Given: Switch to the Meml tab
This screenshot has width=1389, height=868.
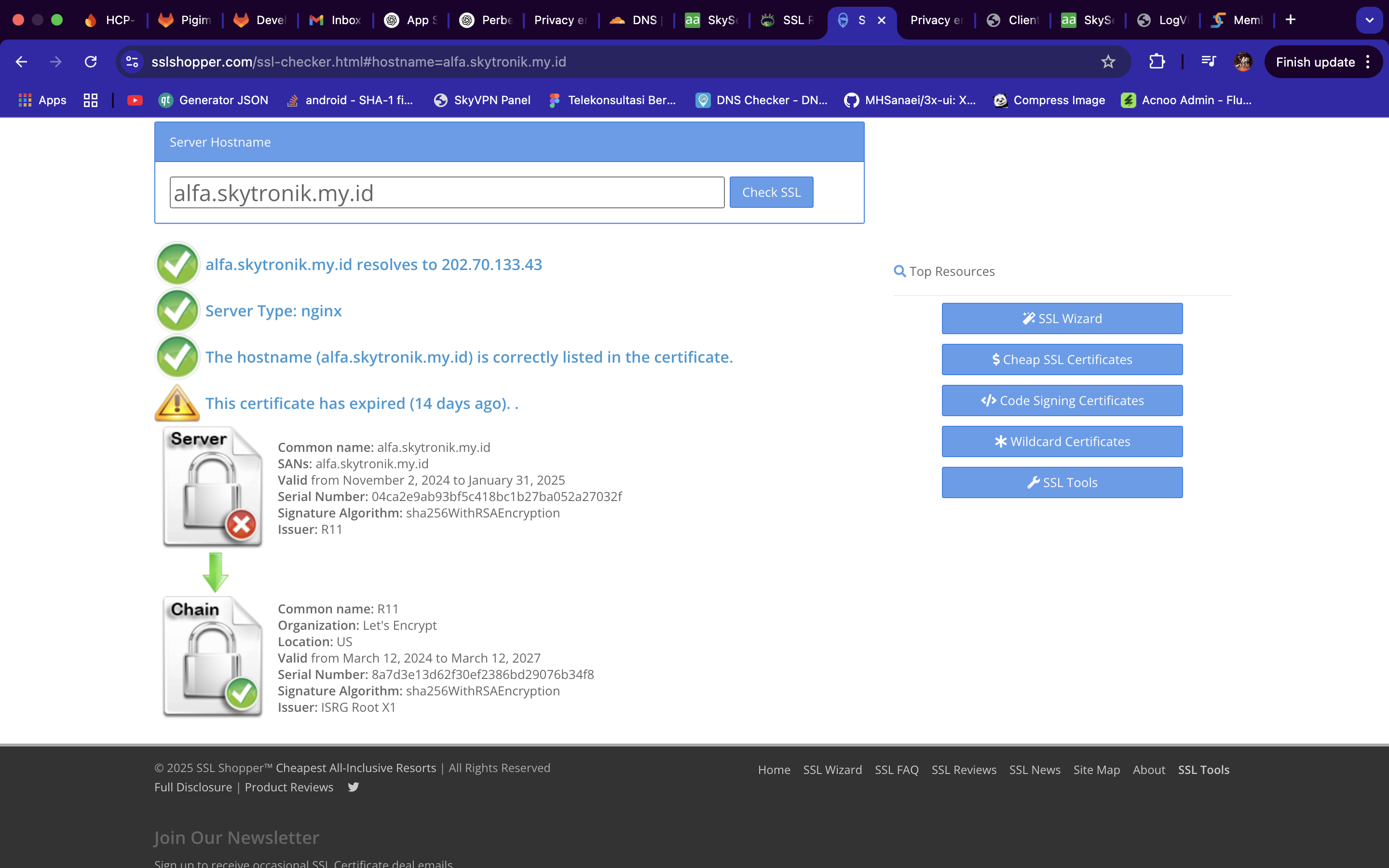Looking at the screenshot, I should click(x=1238, y=20).
